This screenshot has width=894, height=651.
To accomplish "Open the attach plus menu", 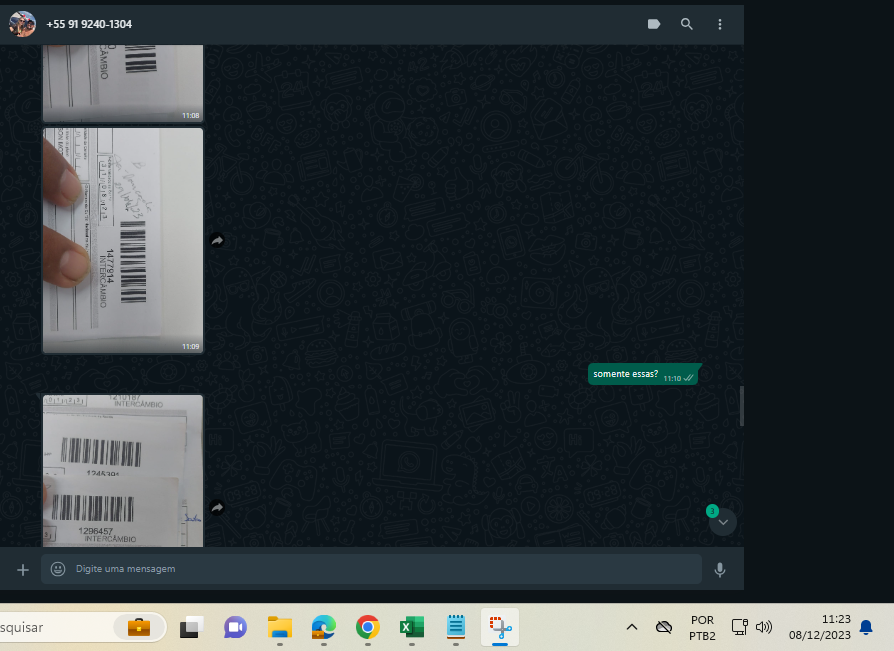I will click(23, 569).
